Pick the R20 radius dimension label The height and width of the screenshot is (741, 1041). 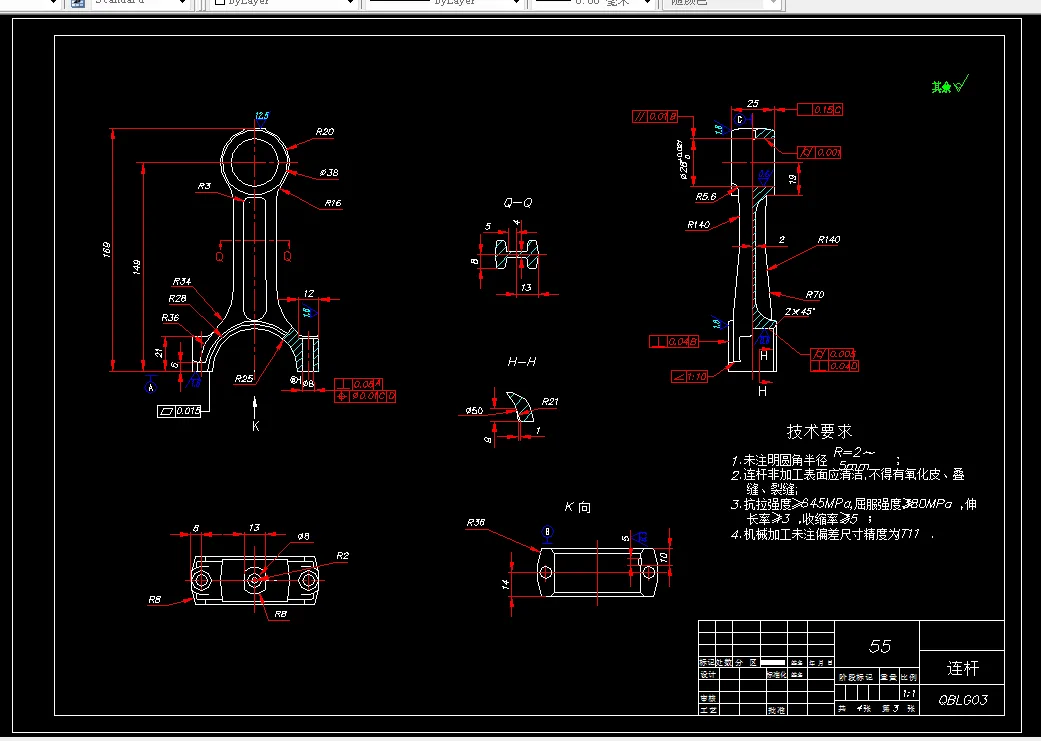(x=324, y=131)
